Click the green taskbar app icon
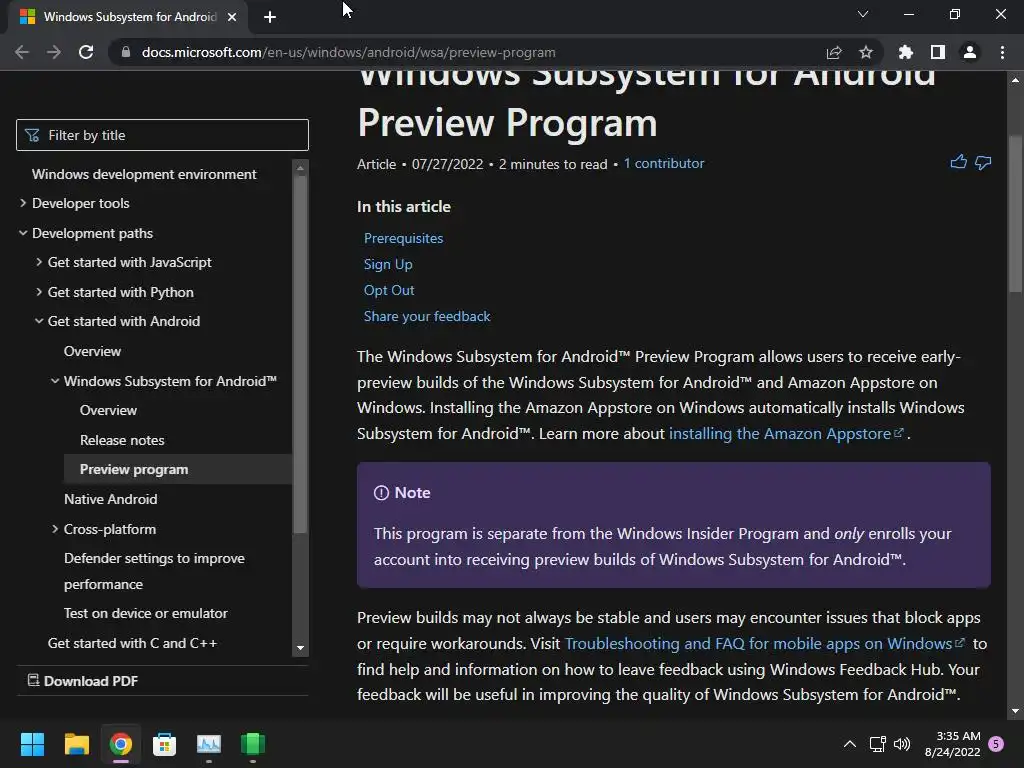This screenshot has height=768, width=1024. 253,744
